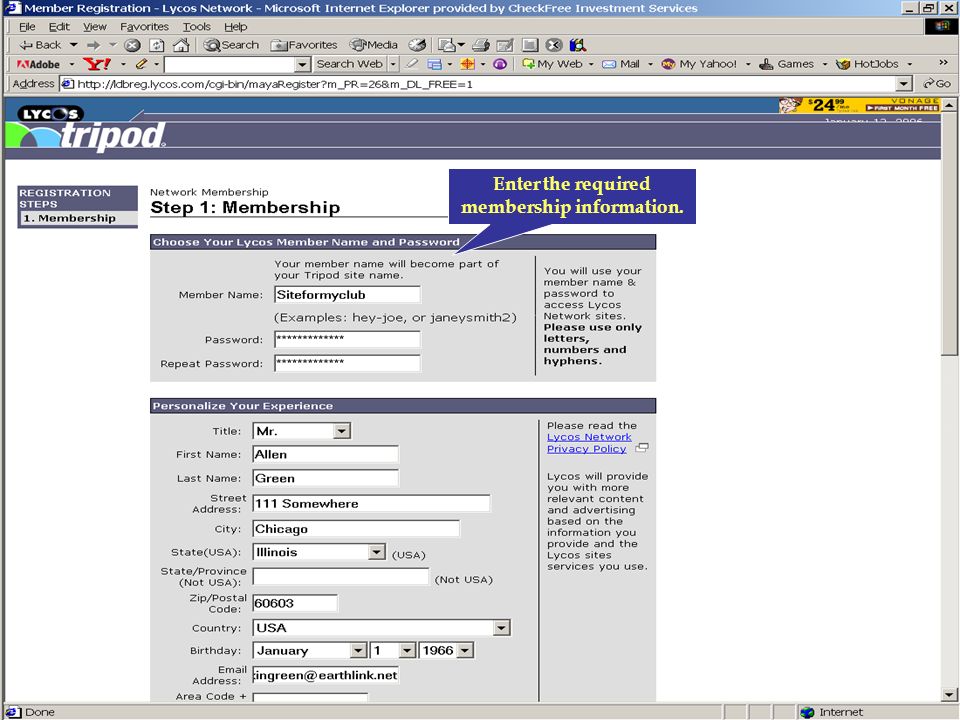
Task: Click the page scrollbar up arrow
Action: coord(950,105)
